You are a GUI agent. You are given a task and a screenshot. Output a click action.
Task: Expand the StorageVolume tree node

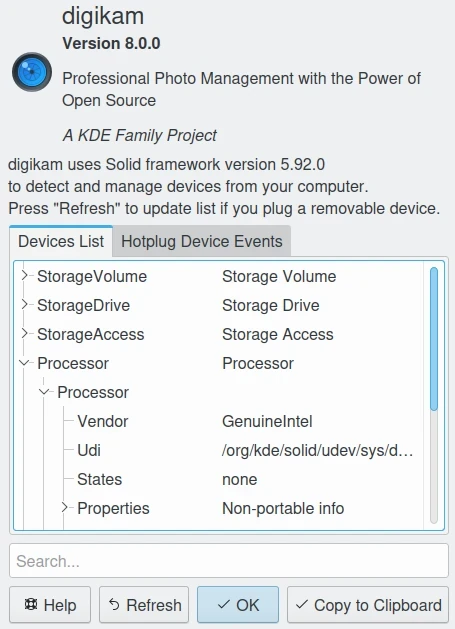pos(25,276)
